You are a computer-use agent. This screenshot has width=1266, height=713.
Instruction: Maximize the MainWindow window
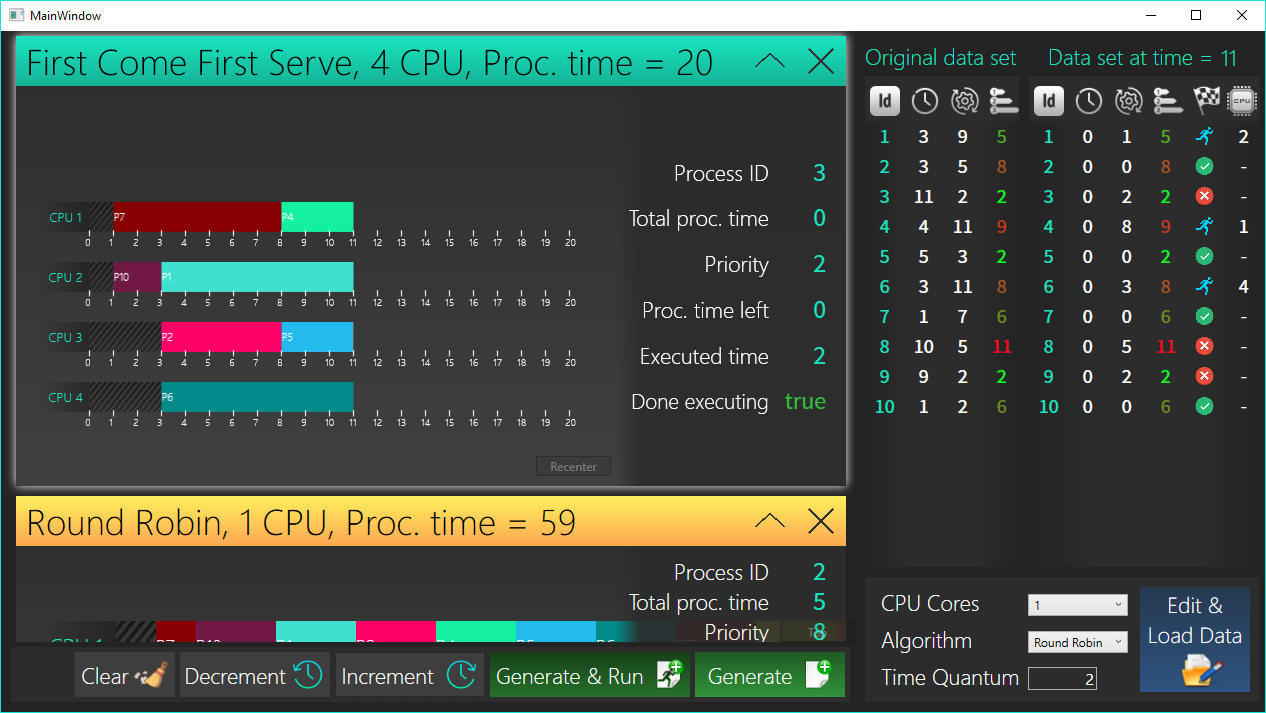click(1196, 15)
